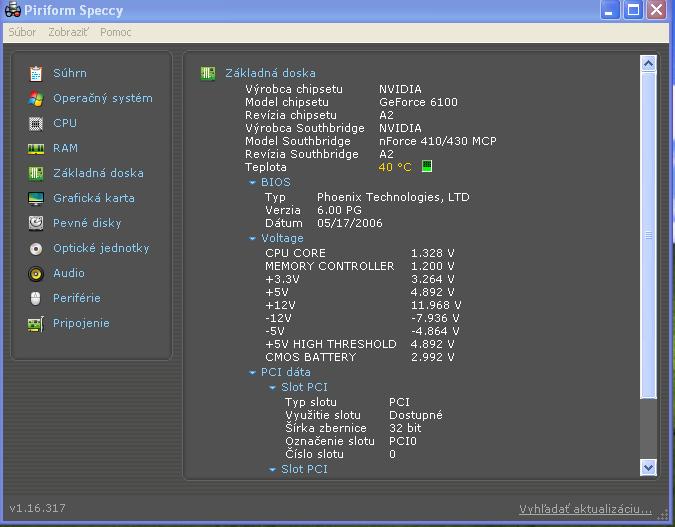Click the Súhrn clipboard icon
This screenshot has height=527, width=675.
pyautogui.click(x=36, y=74)
